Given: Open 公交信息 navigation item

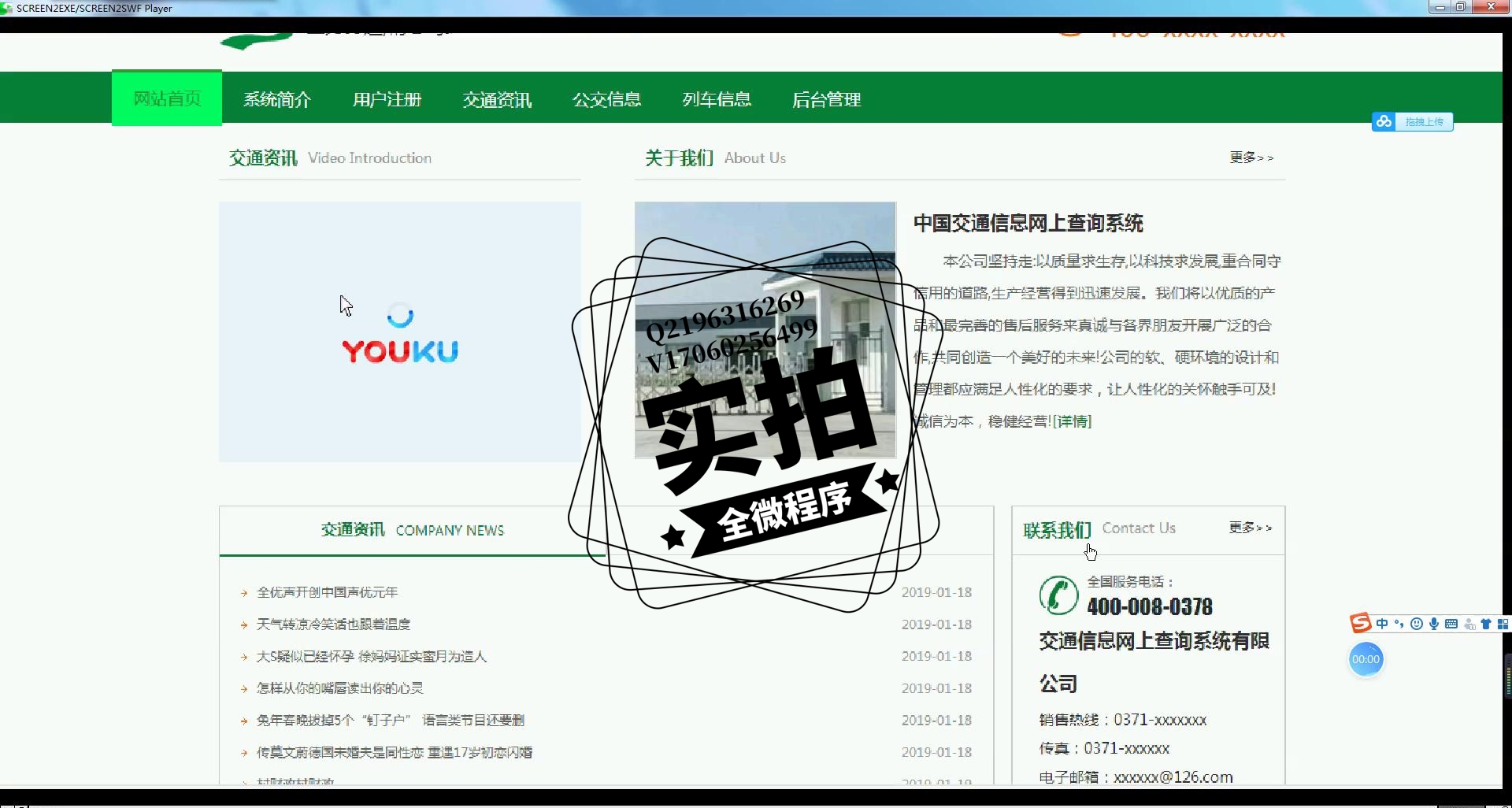Looking at the screenshot, I should [606, 99].
